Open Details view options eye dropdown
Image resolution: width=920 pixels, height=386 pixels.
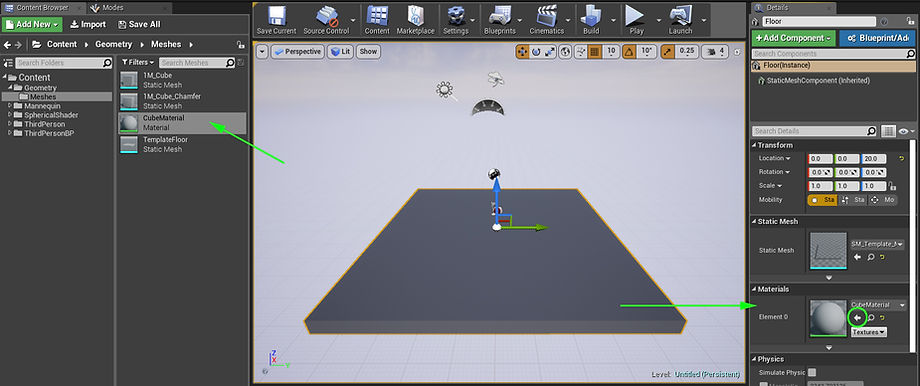906,131
